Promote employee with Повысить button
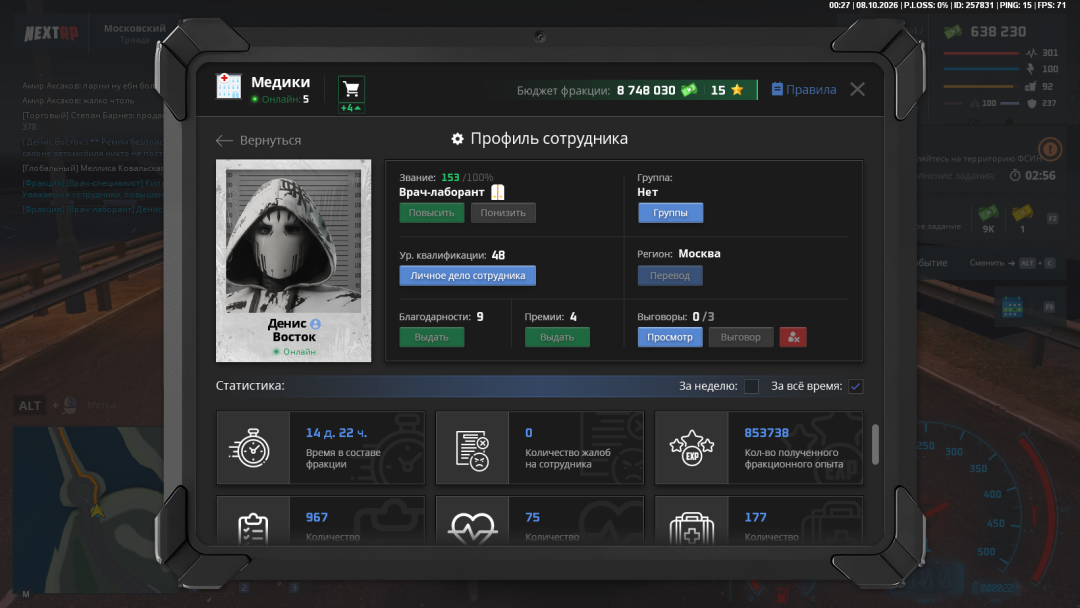1080x608 pixels. click(432, 213)
